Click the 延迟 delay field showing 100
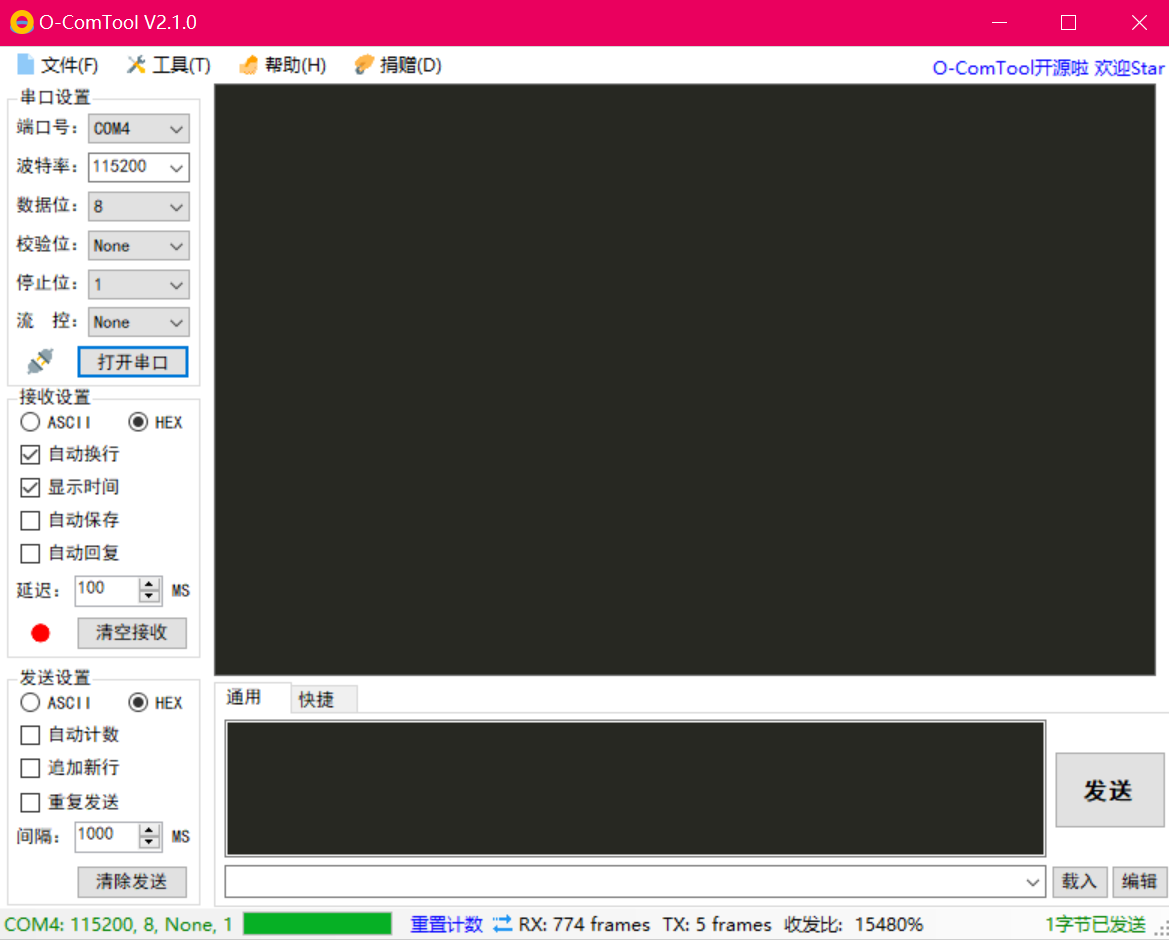The height and width of the screenshot is (940, 1169). [107, 589]
